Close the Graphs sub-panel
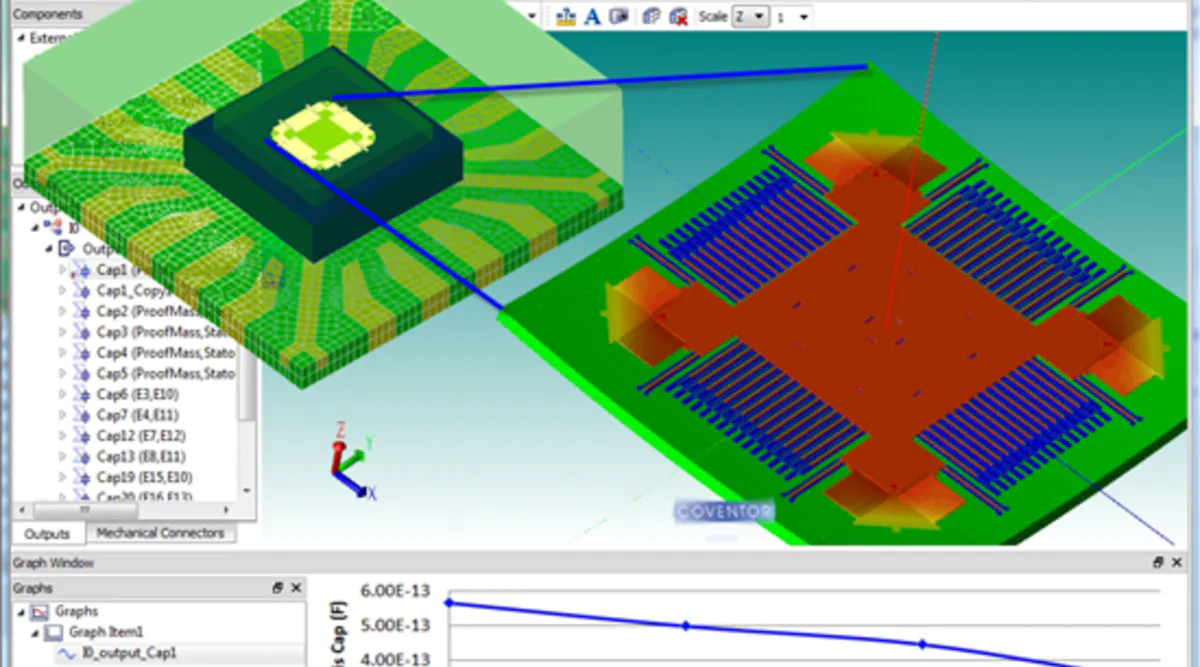Screen dimensions: 1200x667 [296, 589]
